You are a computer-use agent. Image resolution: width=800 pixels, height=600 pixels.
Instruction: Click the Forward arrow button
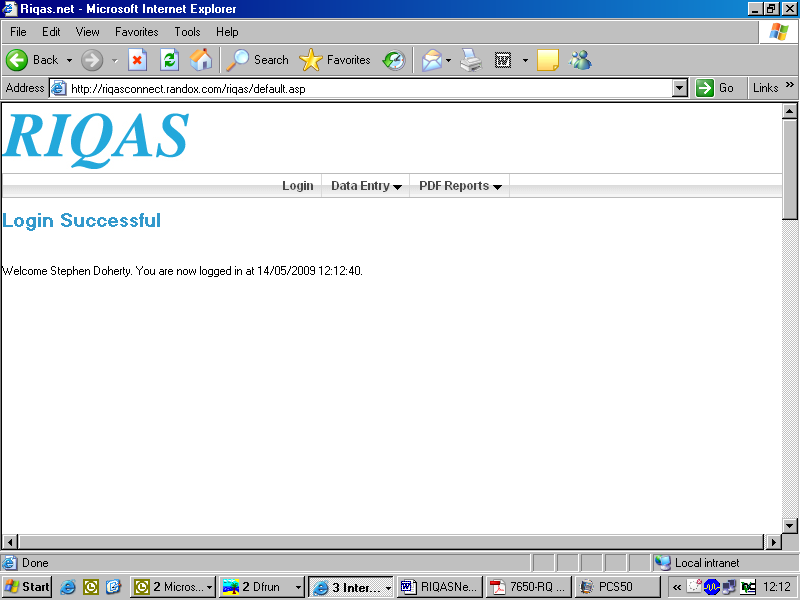click(92, 60)
